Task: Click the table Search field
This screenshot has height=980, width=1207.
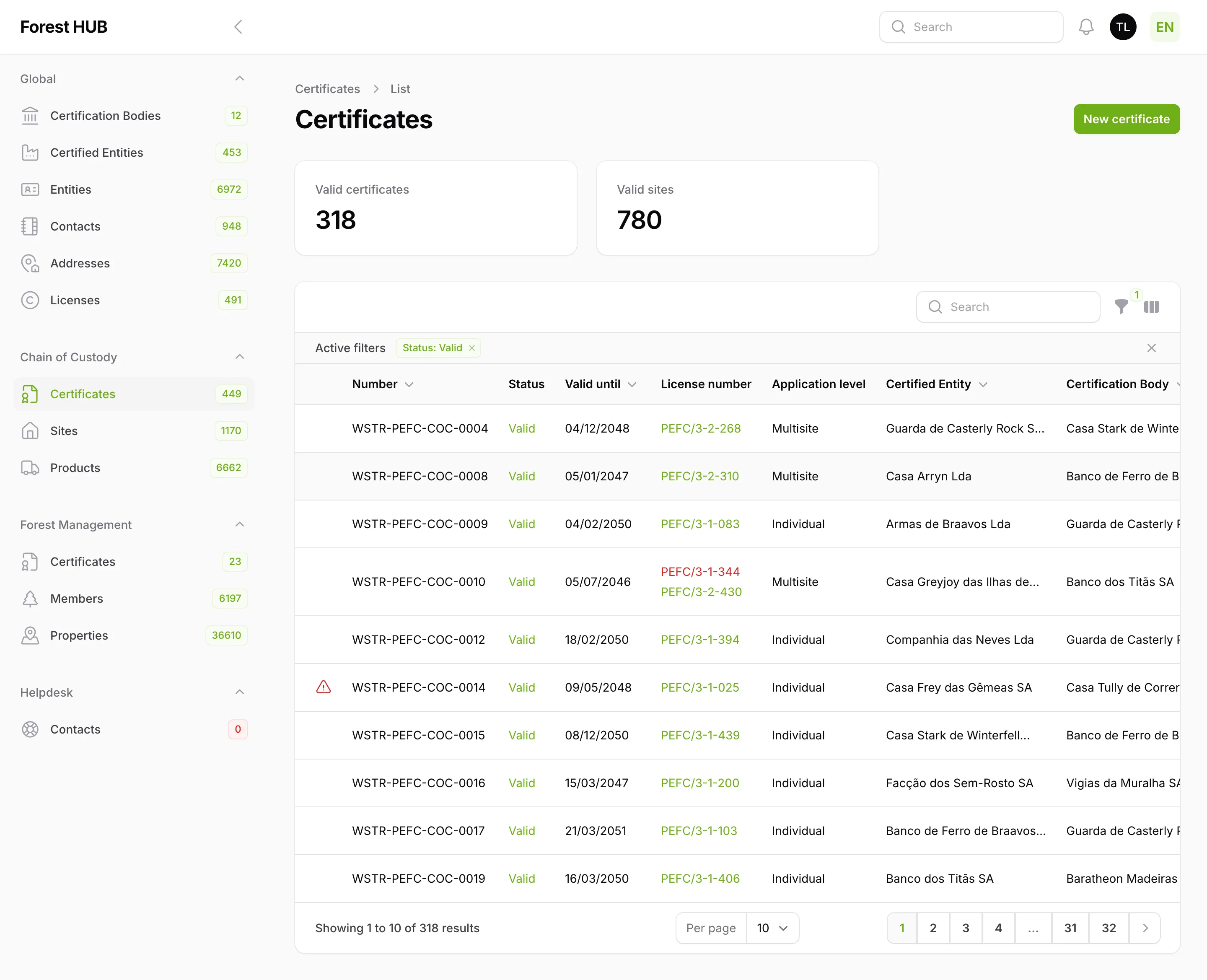Action: 1008,306
